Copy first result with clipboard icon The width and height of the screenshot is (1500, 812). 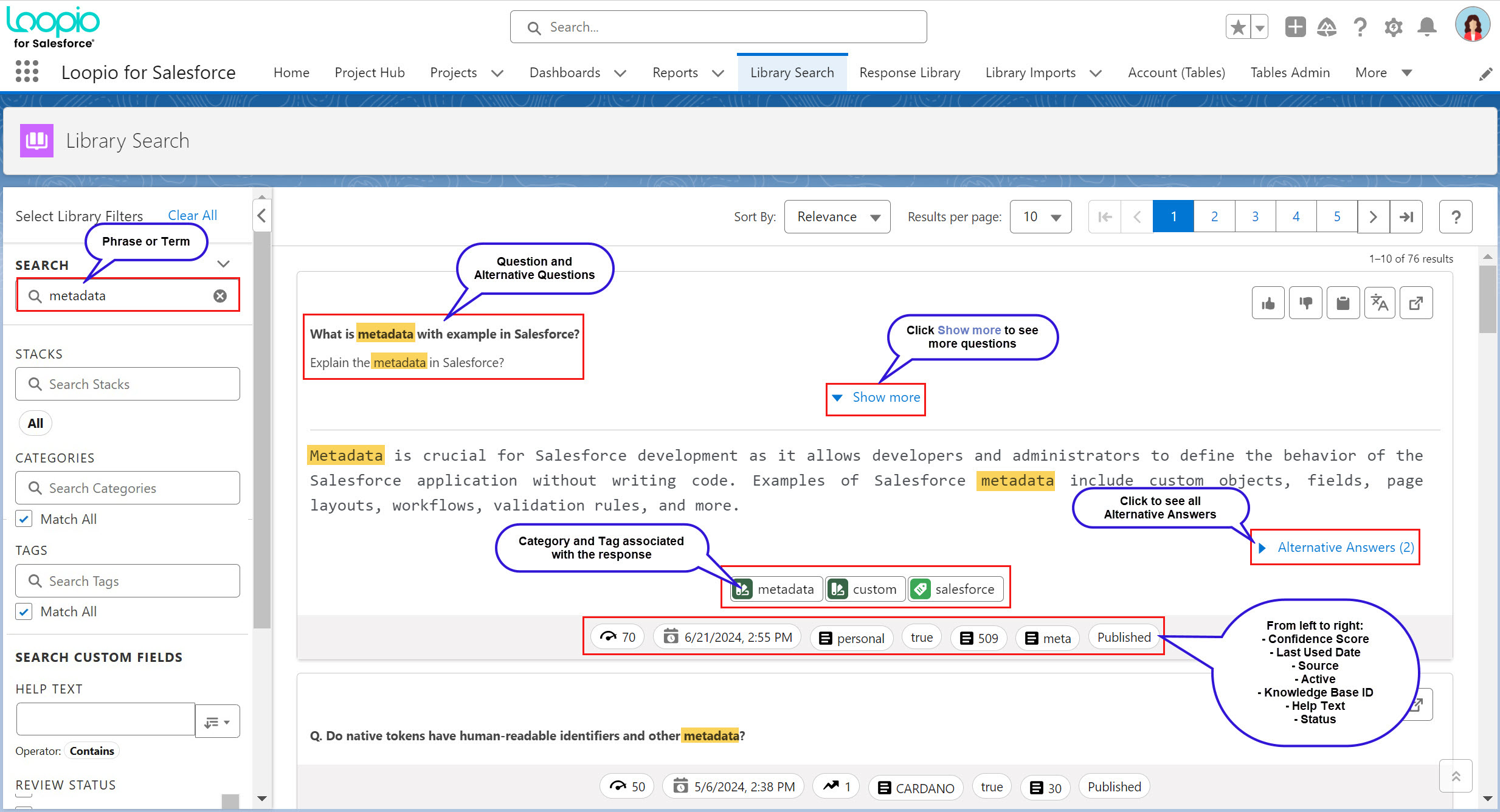[1343, 303]
